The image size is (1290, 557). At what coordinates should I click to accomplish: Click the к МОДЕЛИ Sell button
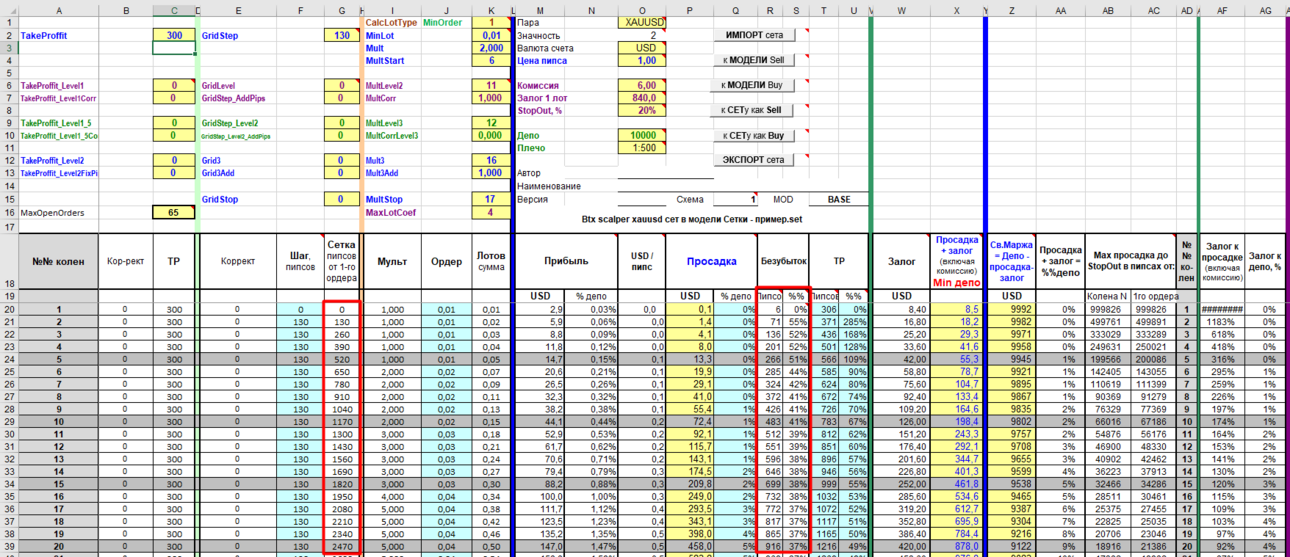(x=754, y=60)
